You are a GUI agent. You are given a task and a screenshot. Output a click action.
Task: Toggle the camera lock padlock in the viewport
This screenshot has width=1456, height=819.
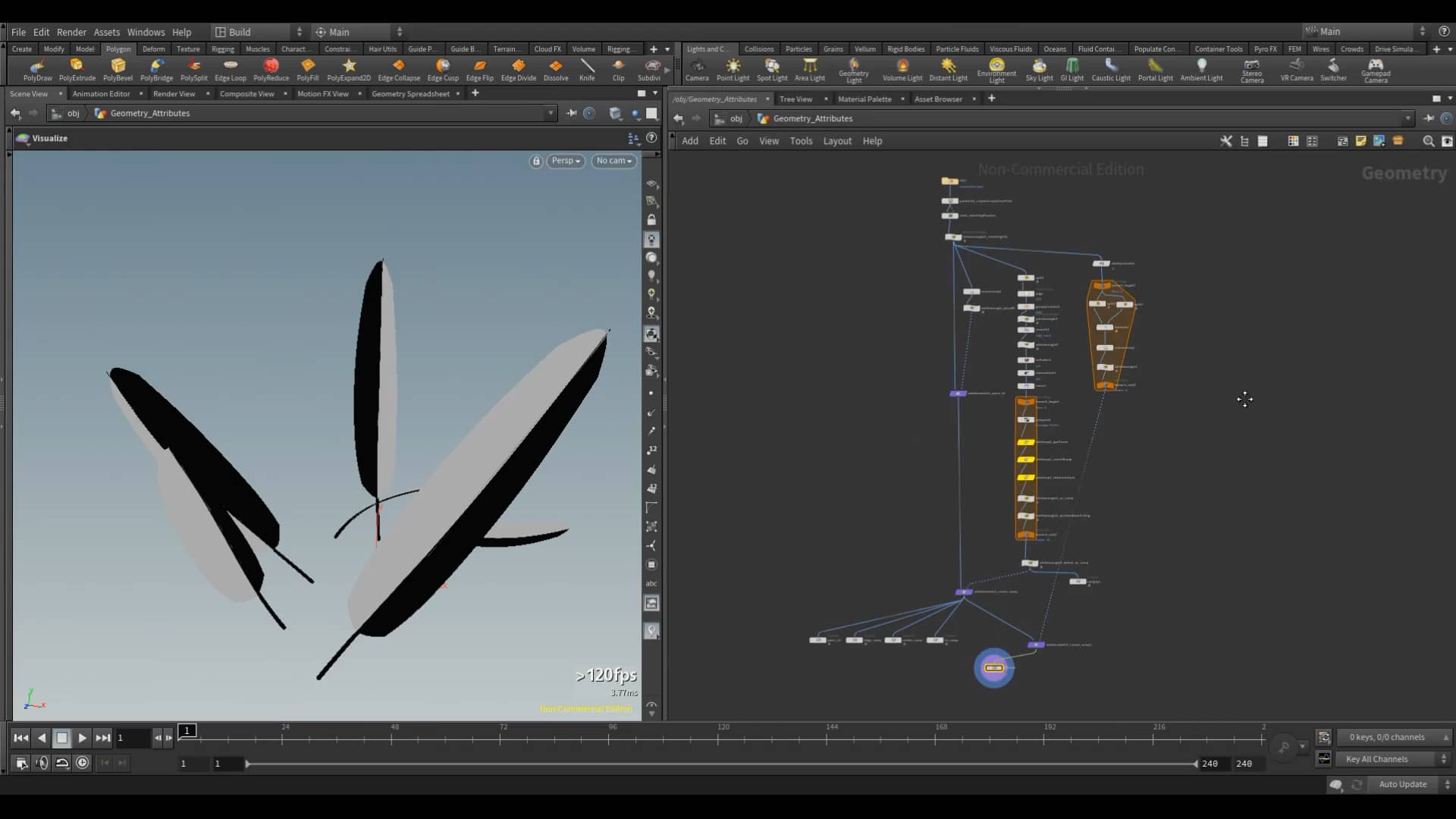[536, 161]
